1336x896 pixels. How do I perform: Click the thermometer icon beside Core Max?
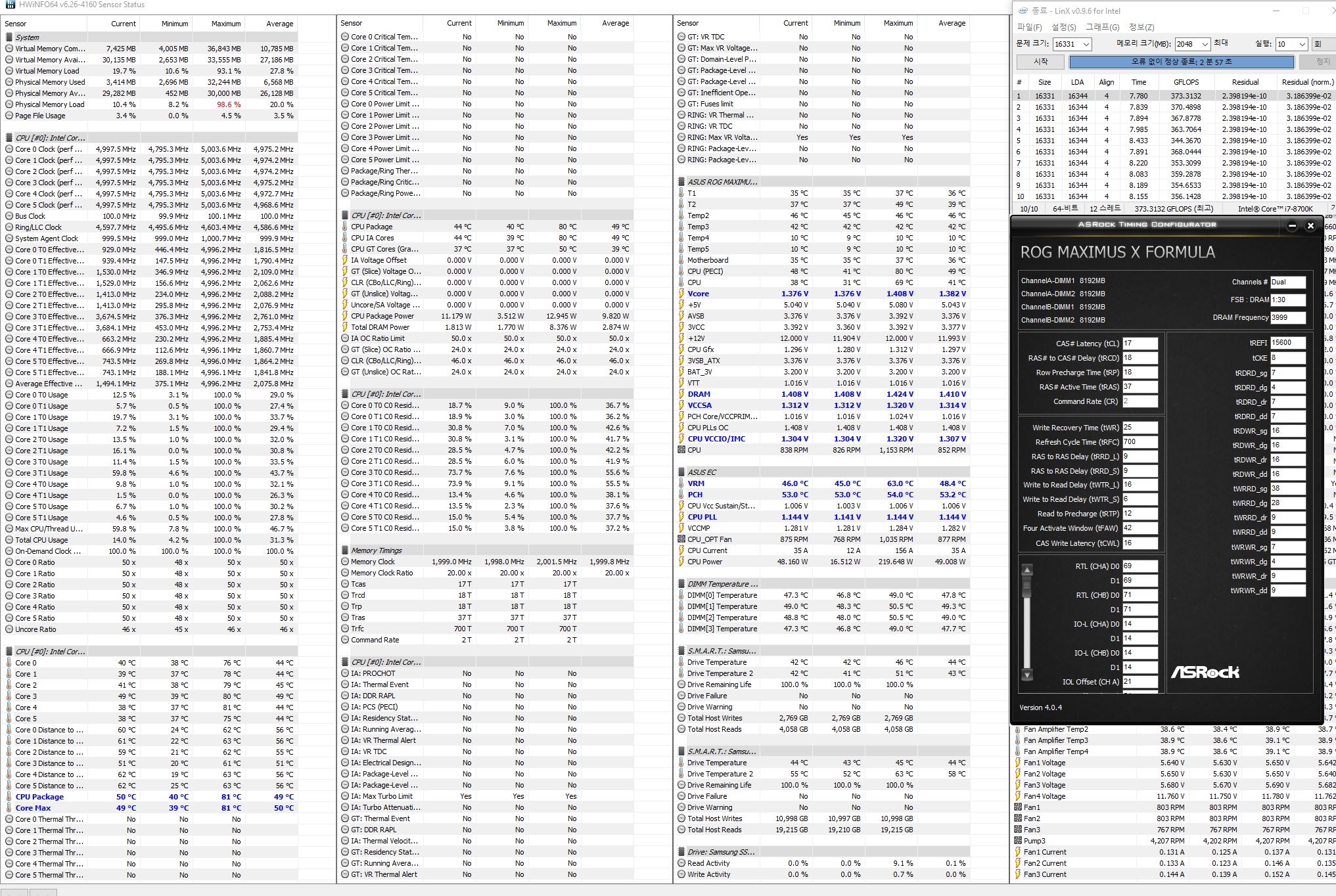pos(9,808)
